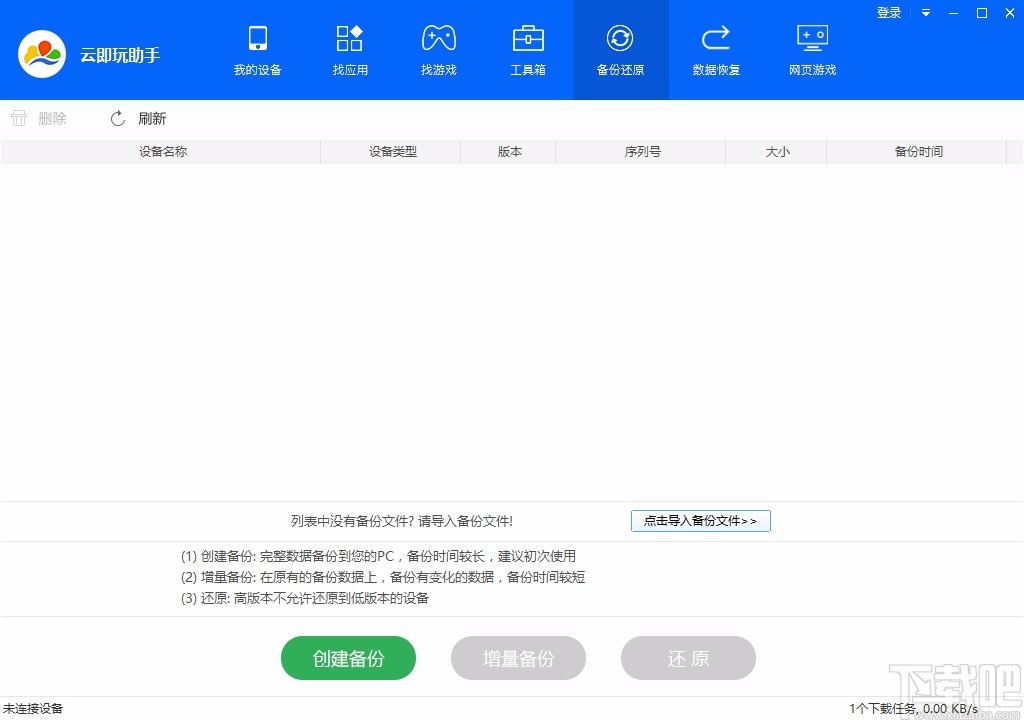Switch to 数据恢复 data recovery
This screenshot has height=720, width=1024.
coord(716,50)
